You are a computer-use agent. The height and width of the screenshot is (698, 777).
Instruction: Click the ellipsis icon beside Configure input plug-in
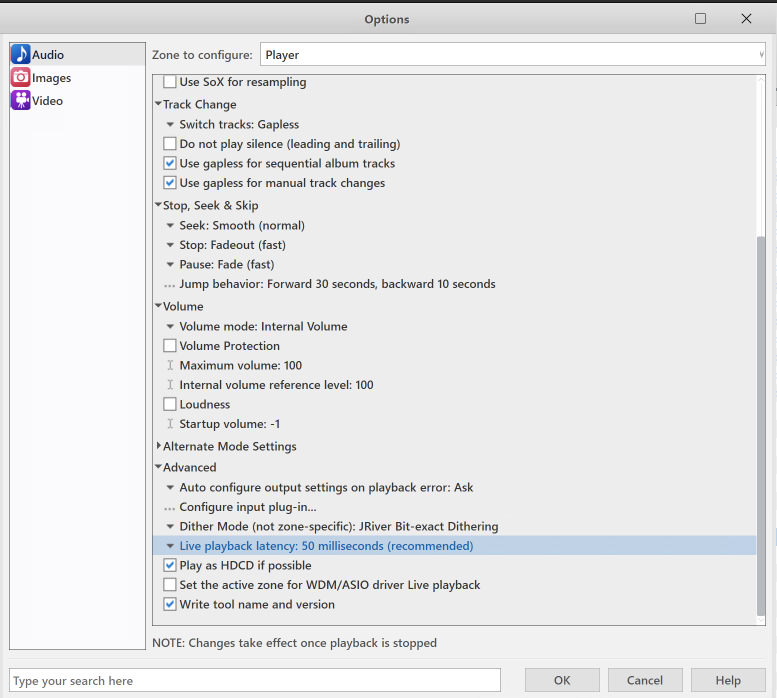click(169, 509)
